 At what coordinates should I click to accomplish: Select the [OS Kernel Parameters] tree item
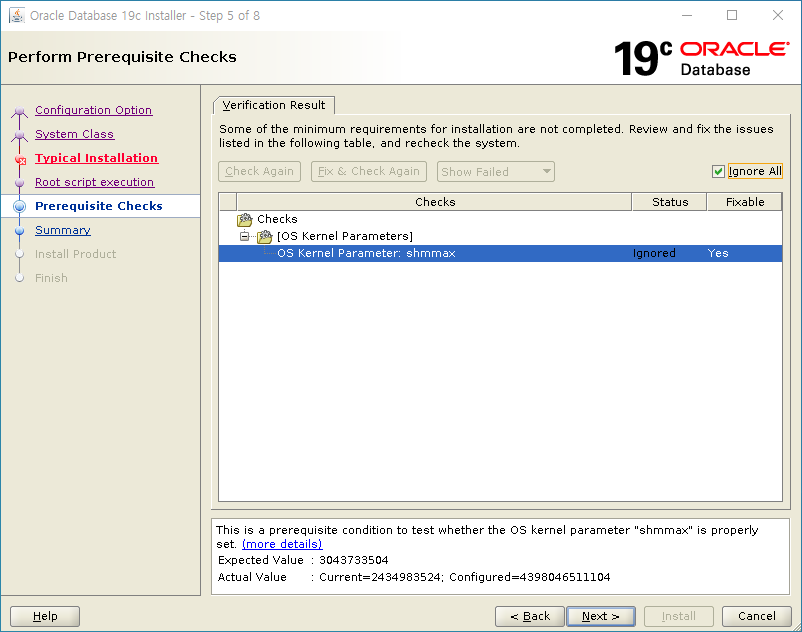click(345, 236)
